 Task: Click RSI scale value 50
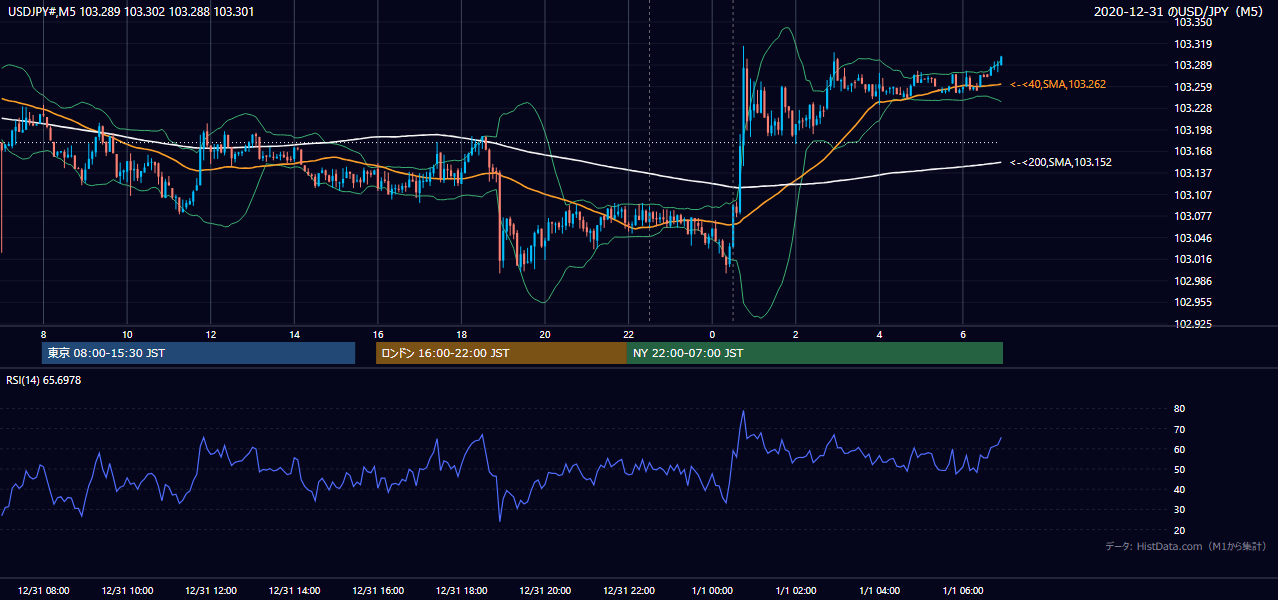[1180, 470]
